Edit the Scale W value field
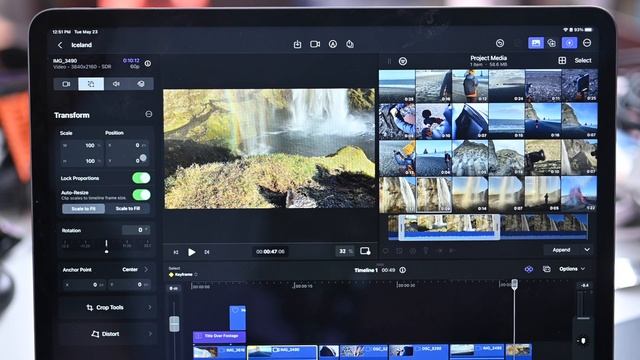This screenshot has width=640, height=360. coord(82,145)
